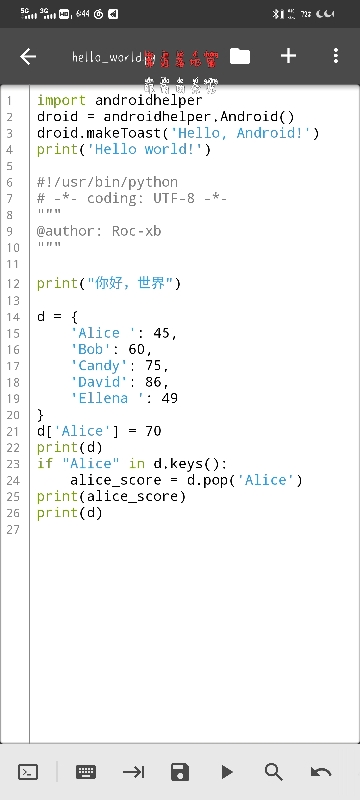Save file with floppy disk icon
The image size is (360, 800).
click(x=180, y=772)
